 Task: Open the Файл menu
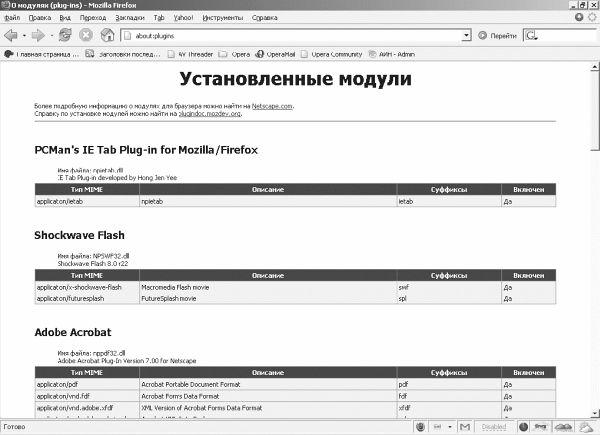(x=12, y=18)
